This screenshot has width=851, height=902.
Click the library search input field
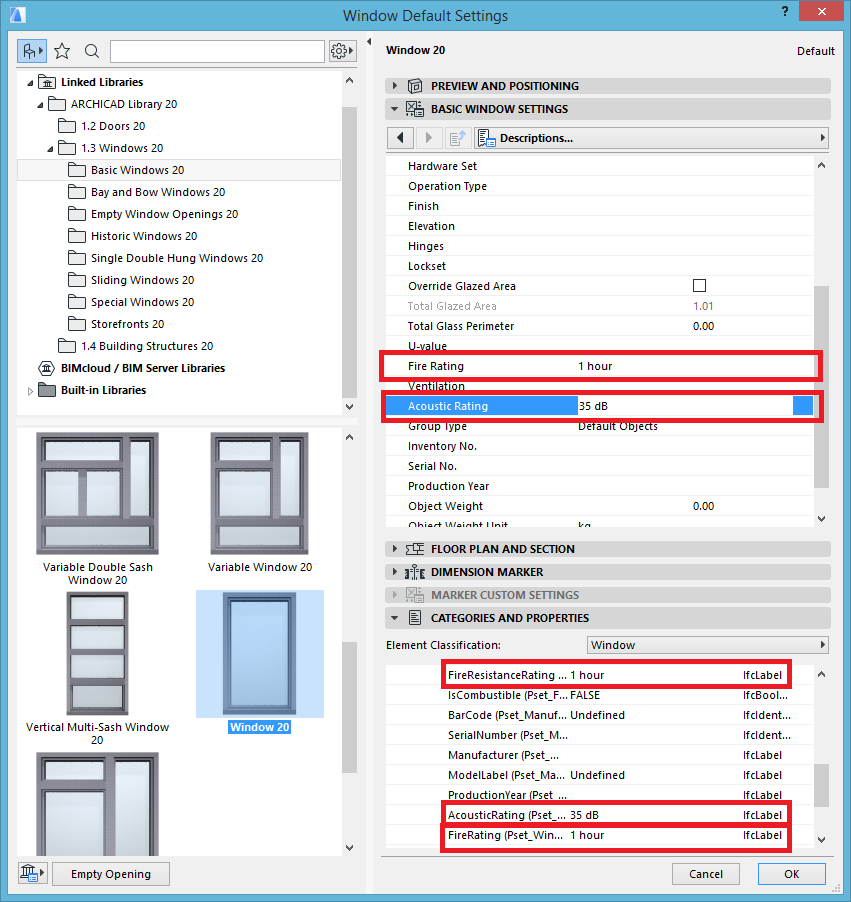pos(217,51)
